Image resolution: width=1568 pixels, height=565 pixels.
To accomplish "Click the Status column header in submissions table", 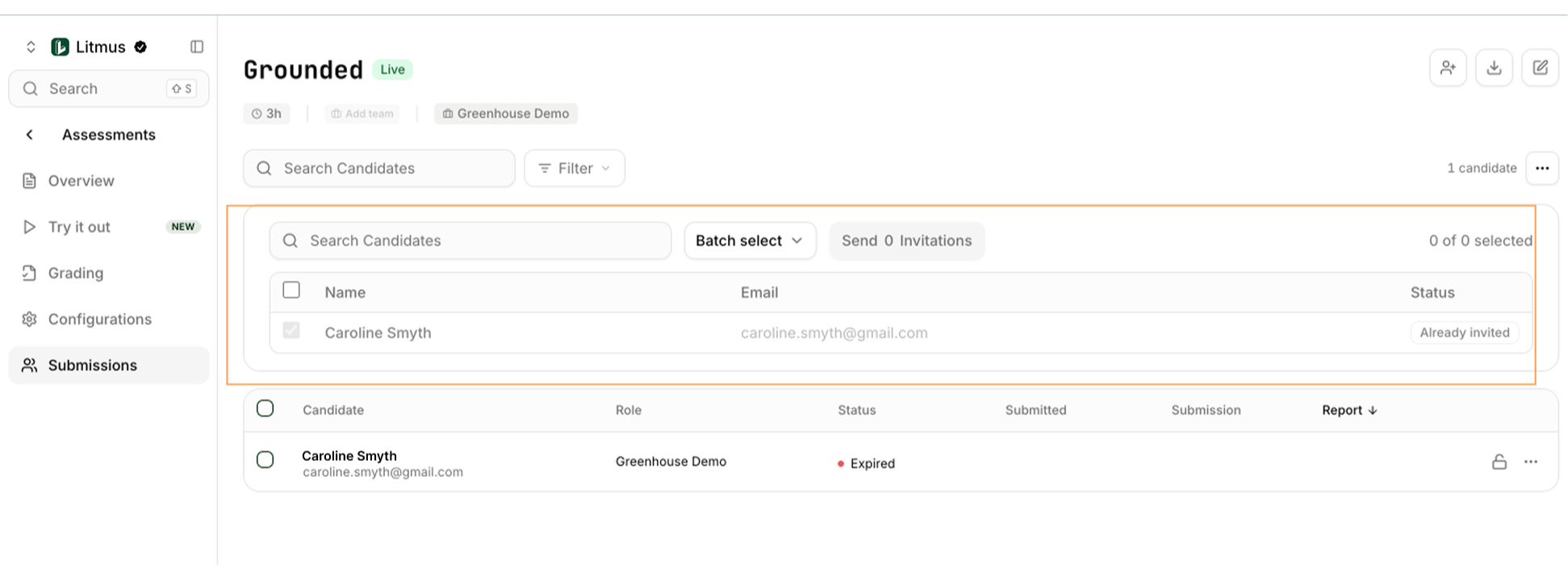I will (857, 410).
